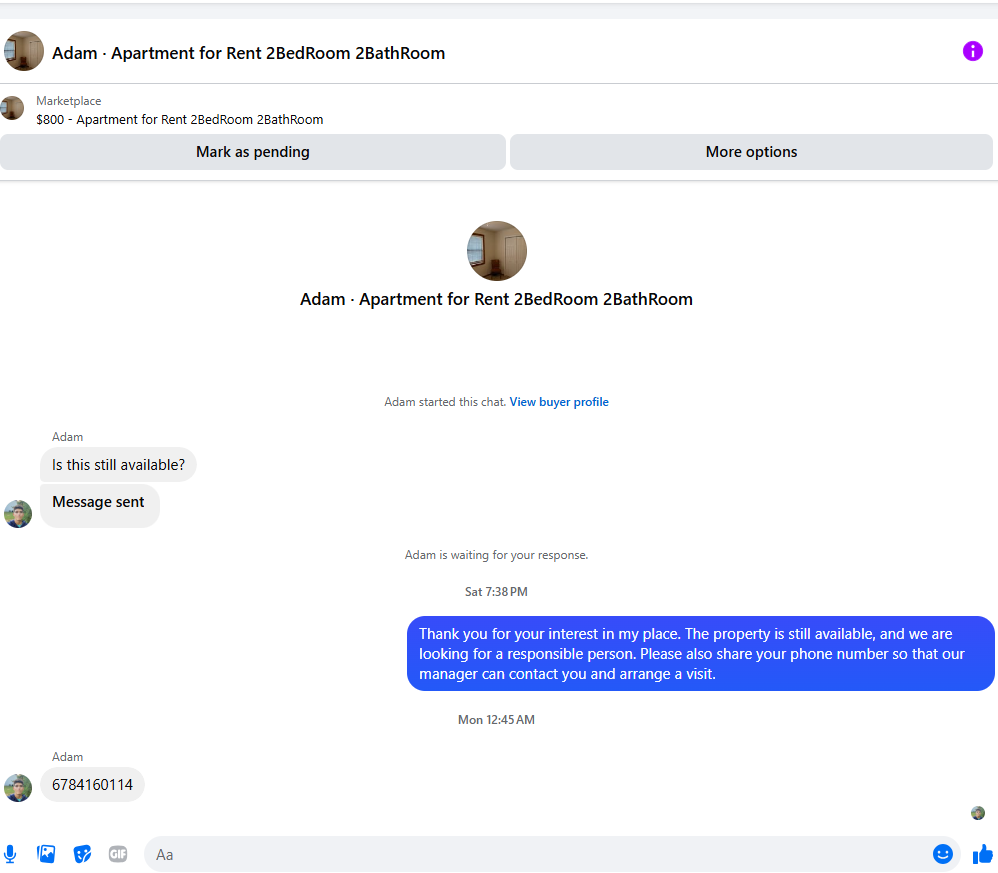The image size is (998, 873).
Task: Click the header chat avatar picture
Action: pyautogui.click(x=24, y=51)
